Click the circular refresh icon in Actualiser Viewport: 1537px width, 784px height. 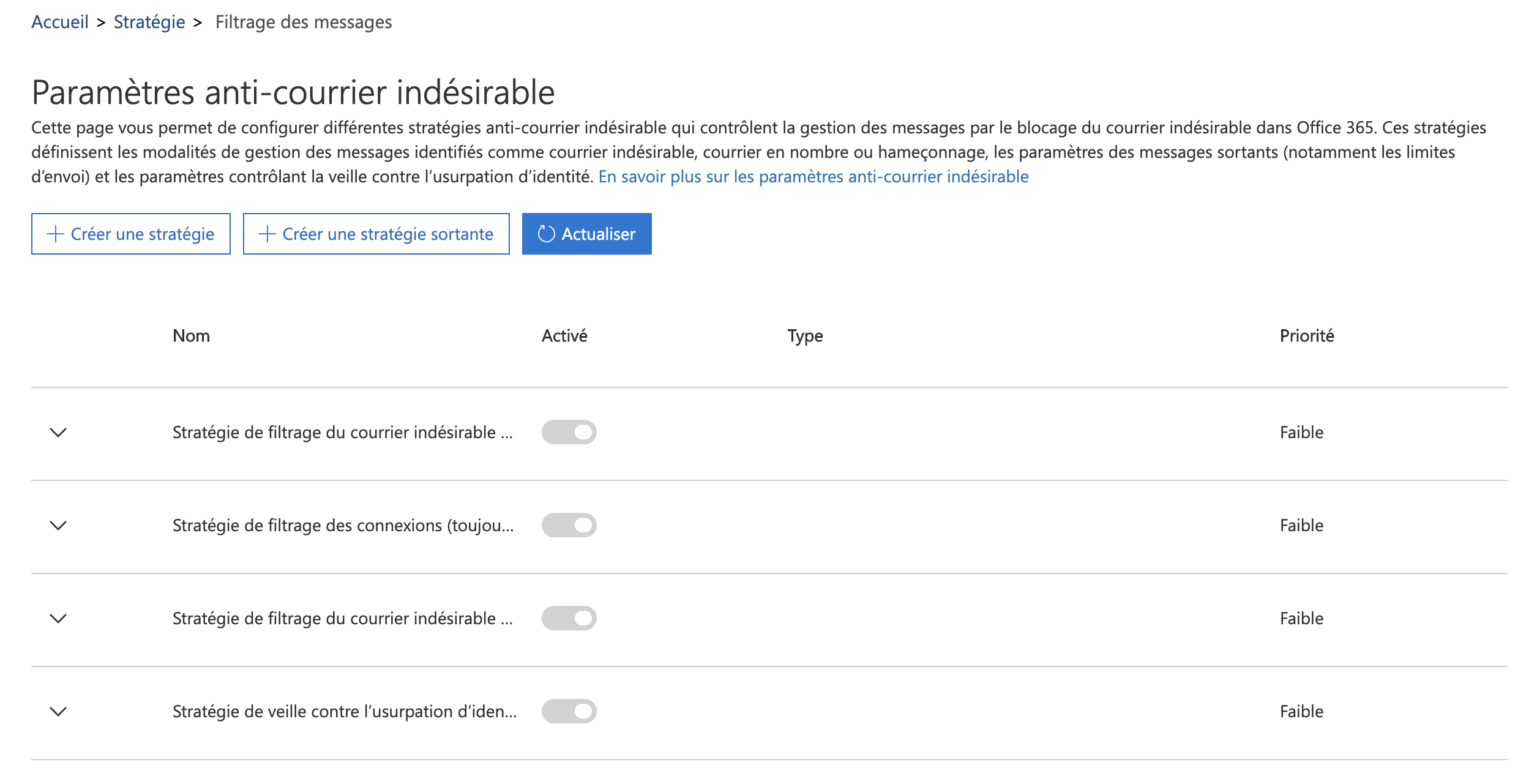click(546, 234)
